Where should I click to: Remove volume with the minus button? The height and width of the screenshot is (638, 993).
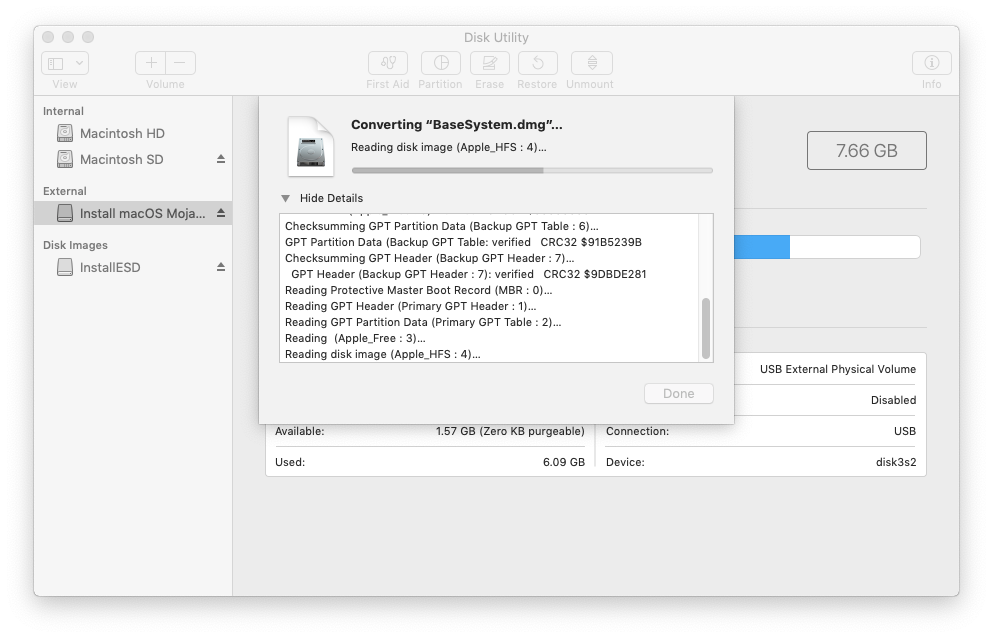[x=180, y=63]
